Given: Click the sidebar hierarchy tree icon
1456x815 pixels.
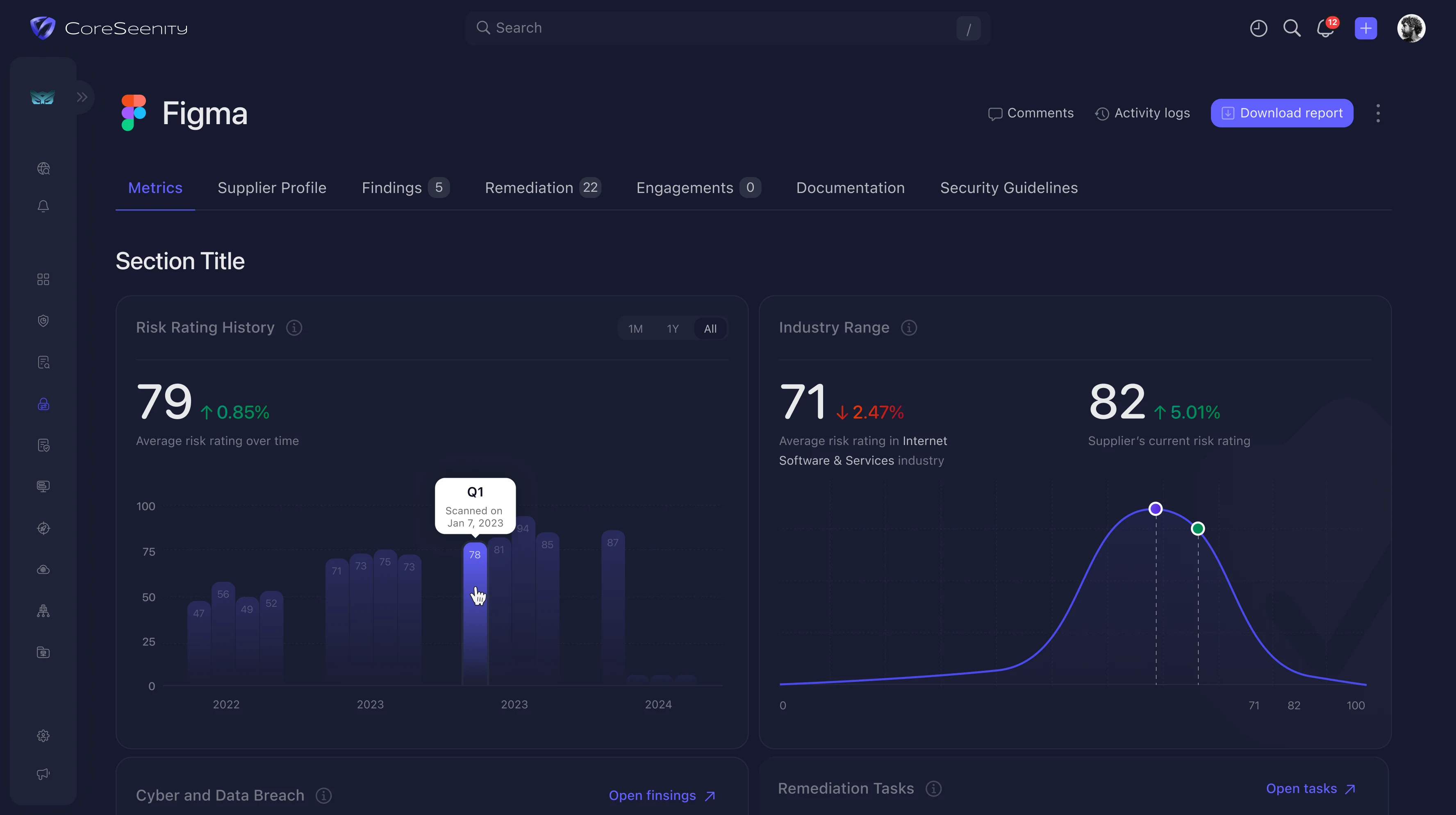Looking at the screenshot, I should pos(43,611).
